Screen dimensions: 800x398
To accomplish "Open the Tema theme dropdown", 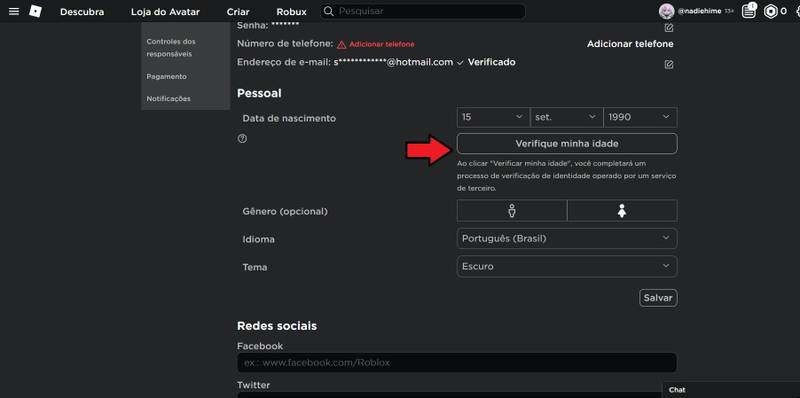I will point(567,266).
